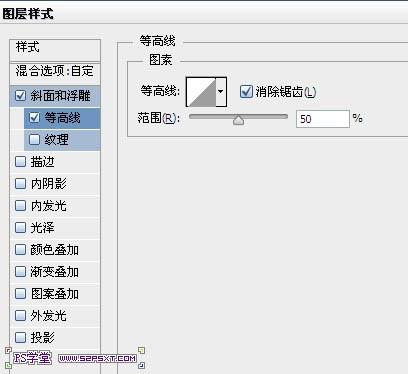The height and width of the screenshot is (374, 408).
Task: Enable the 外发光 checkbox
Action: point(20,316)
